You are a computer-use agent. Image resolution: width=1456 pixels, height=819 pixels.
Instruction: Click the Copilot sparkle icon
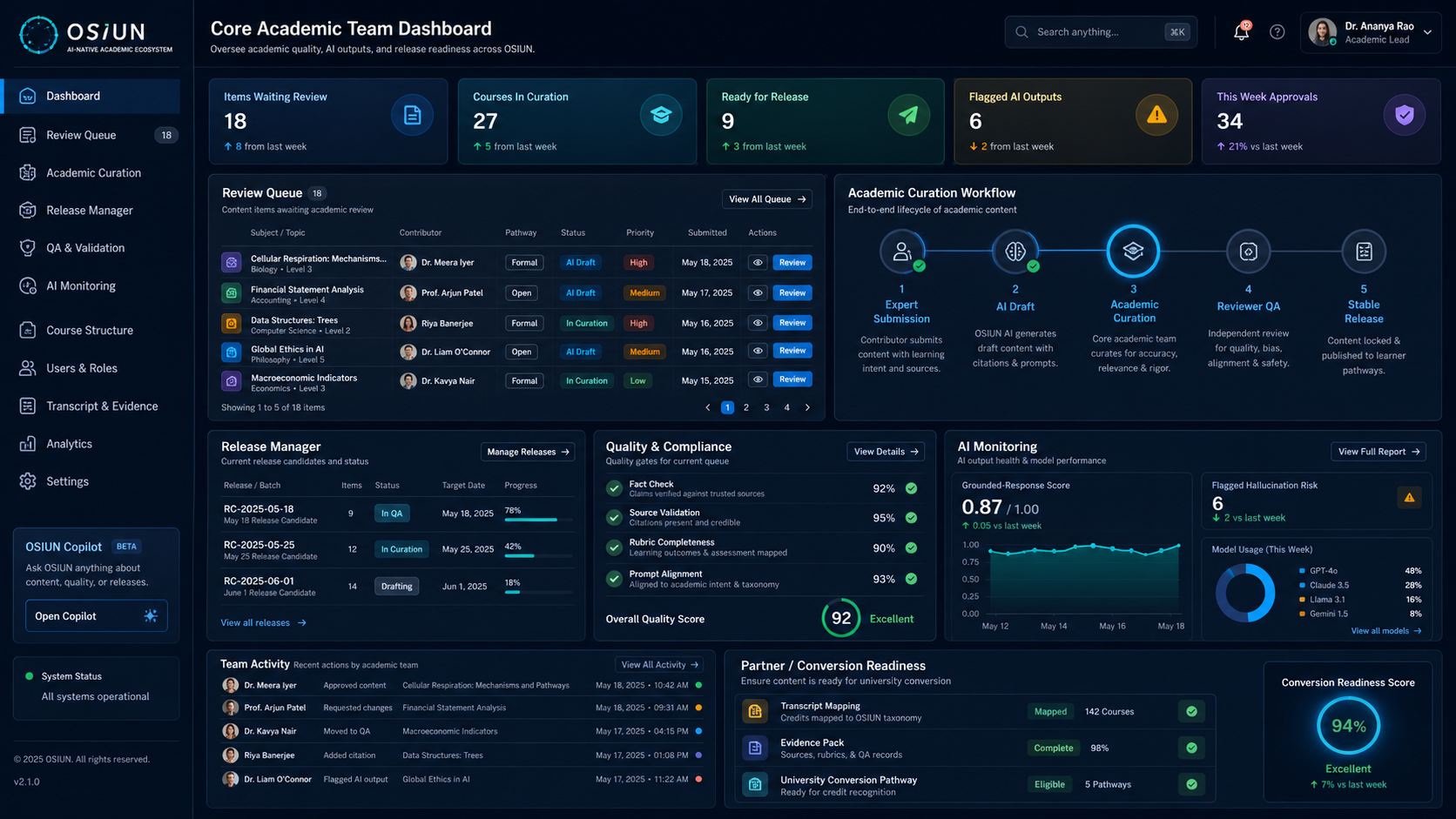[x=151, y=616]
